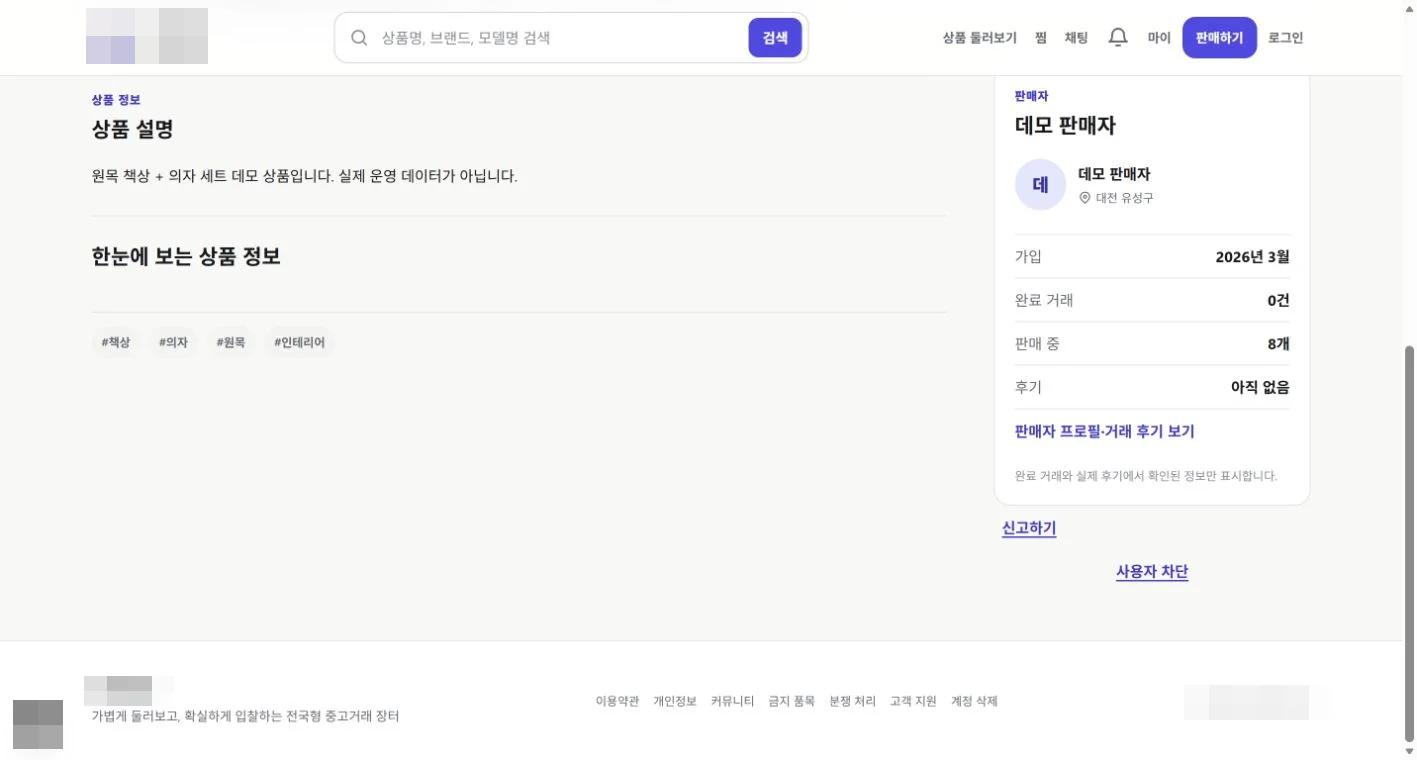Select the #인테리어 tag

pyautogui.click(x=300, y=342)
